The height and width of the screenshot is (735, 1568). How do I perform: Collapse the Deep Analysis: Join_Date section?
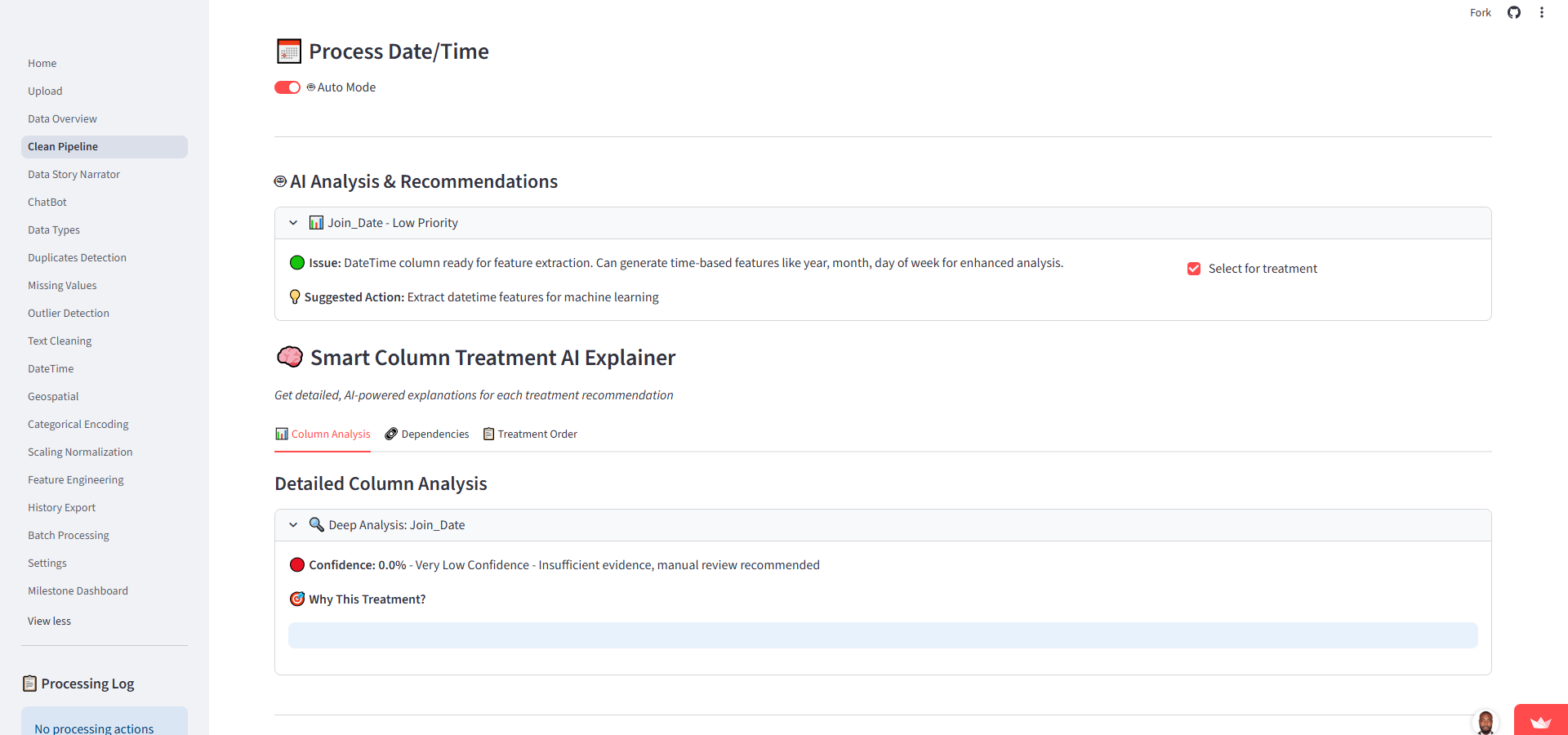[293, 525]
